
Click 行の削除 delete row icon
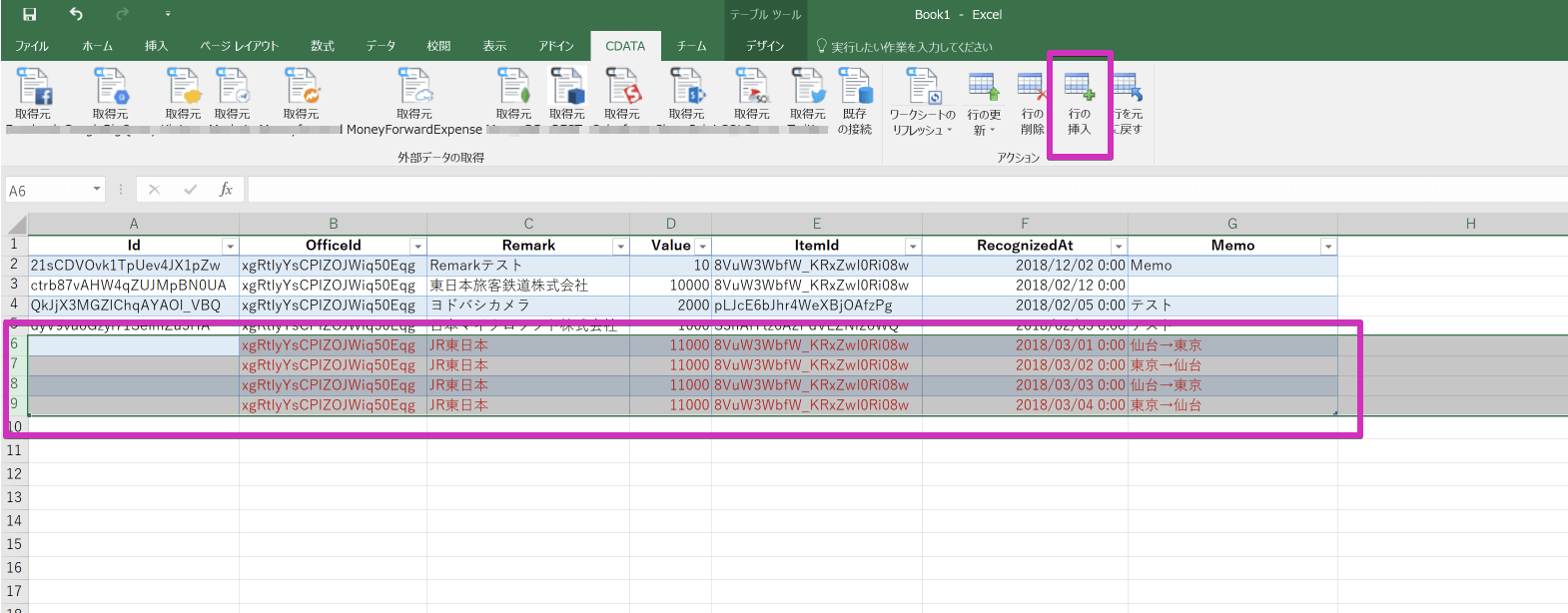(1032, 88)
